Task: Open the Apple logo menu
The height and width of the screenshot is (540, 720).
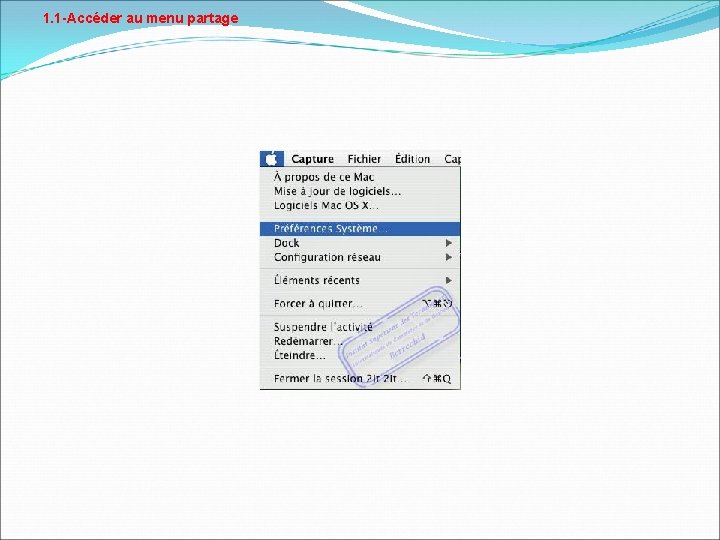Action: coord(271,159)
